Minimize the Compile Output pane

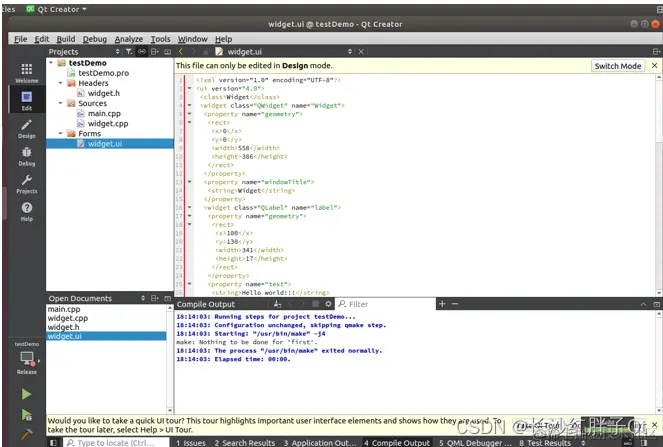point(643,304)
